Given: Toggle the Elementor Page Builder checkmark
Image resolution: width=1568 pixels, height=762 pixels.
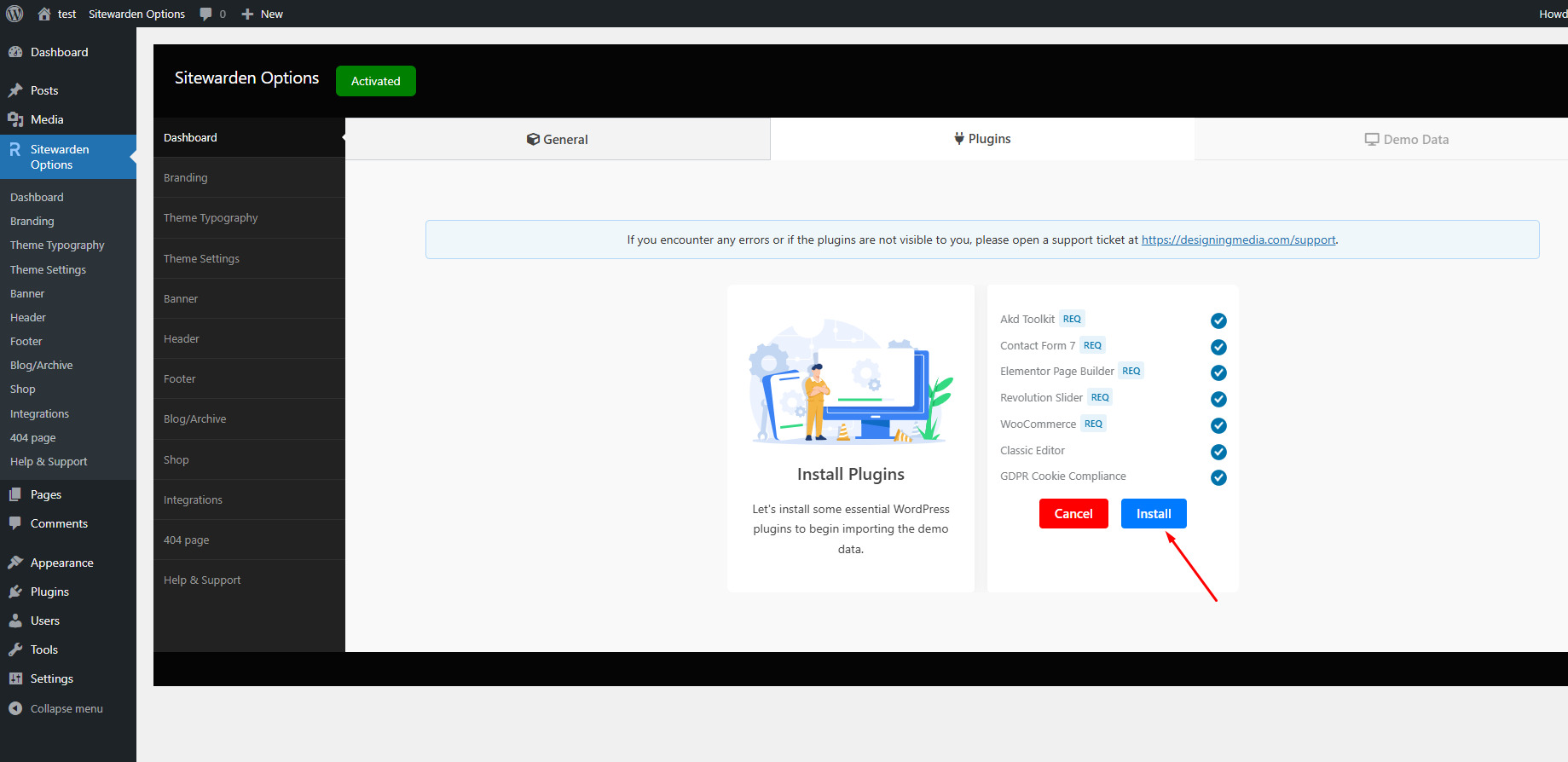Looking at the screenshot, I should point(1218,372).
